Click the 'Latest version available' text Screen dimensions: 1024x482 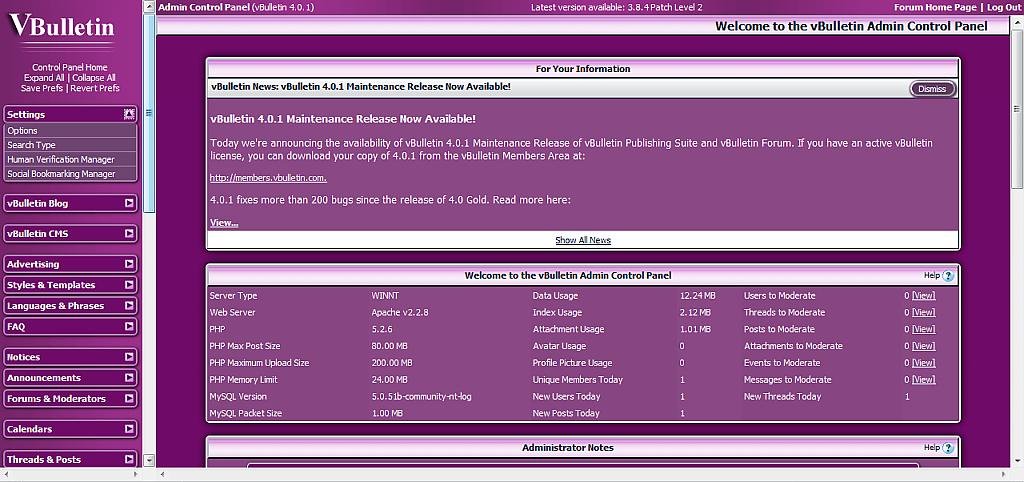(x=617, y=7)
